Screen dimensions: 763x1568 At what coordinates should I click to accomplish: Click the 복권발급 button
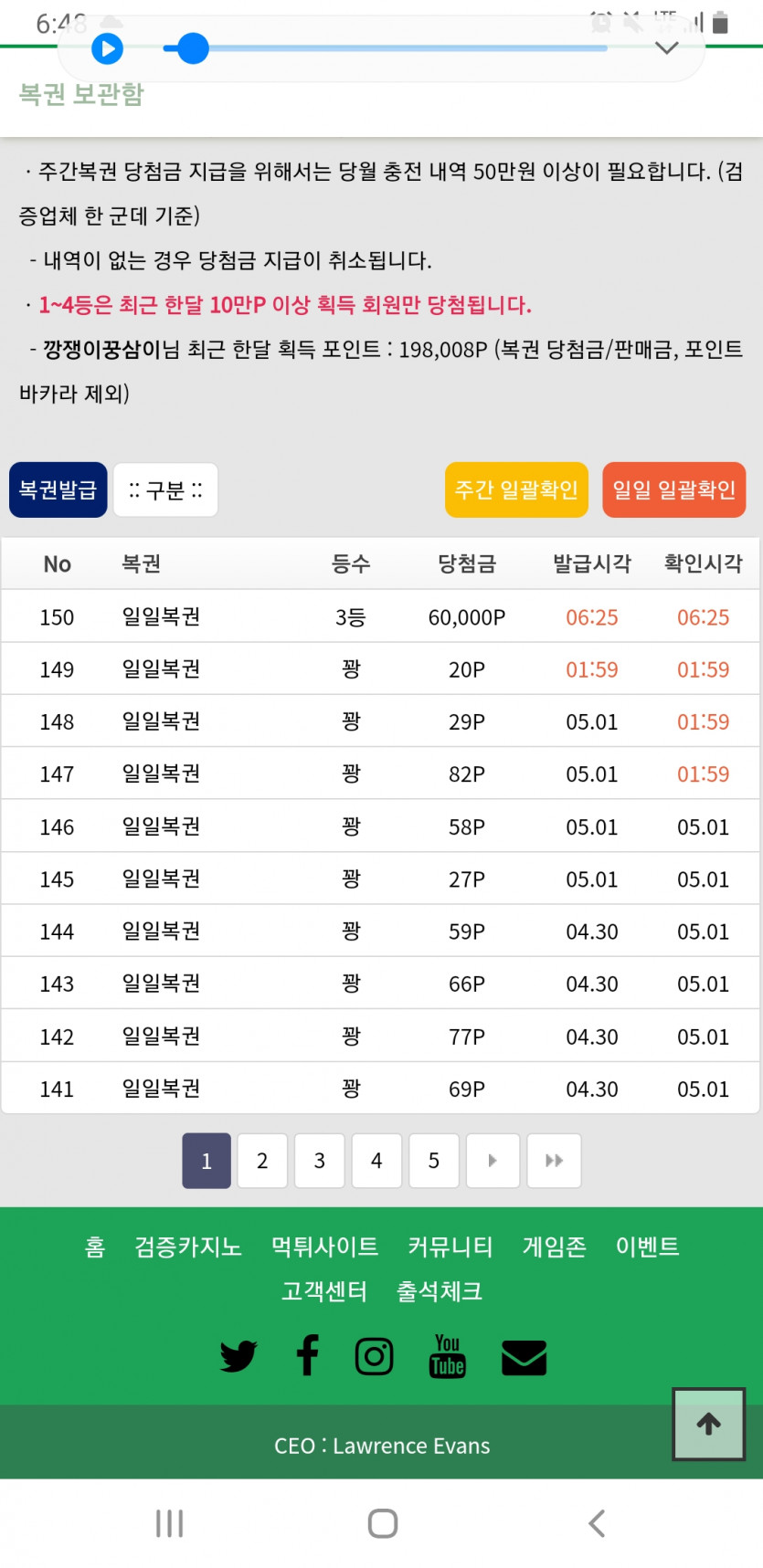[x=58, y=490]
